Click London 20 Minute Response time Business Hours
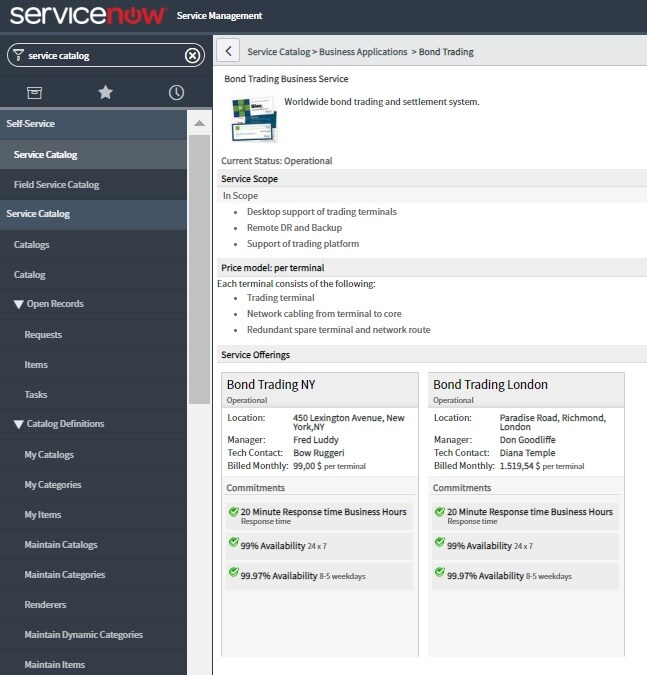Image resolution: width=647 pixels, height=675 pixels. tap(529, 512)
